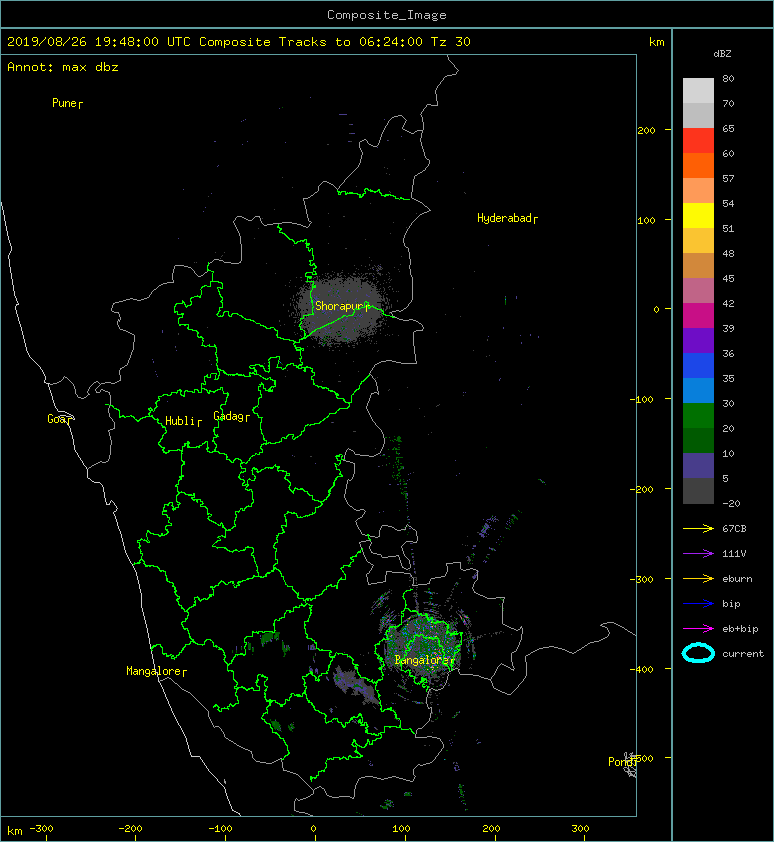Click the 'Annot: max dbz' annotation
The image size is (774, 842).
click(x=63, y=67)
